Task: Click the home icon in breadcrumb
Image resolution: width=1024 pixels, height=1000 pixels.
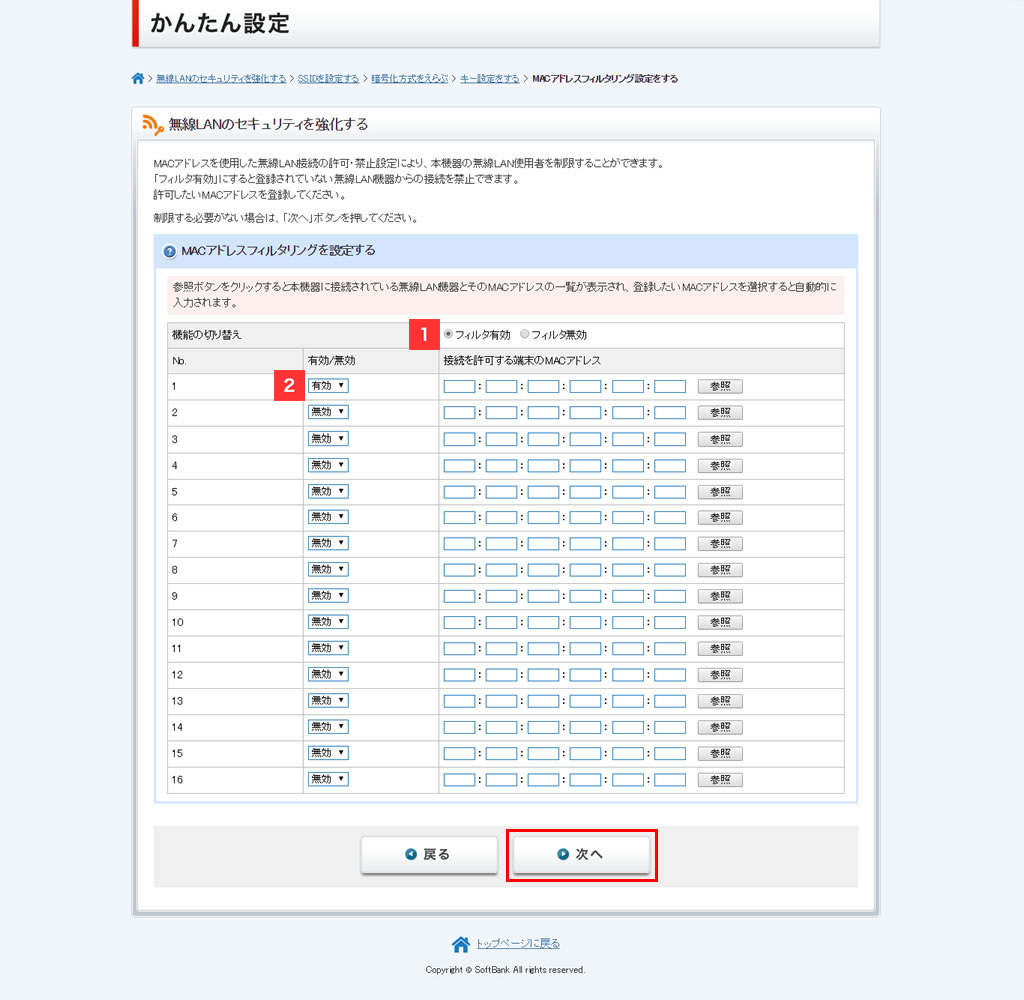Action: point(138,78)
